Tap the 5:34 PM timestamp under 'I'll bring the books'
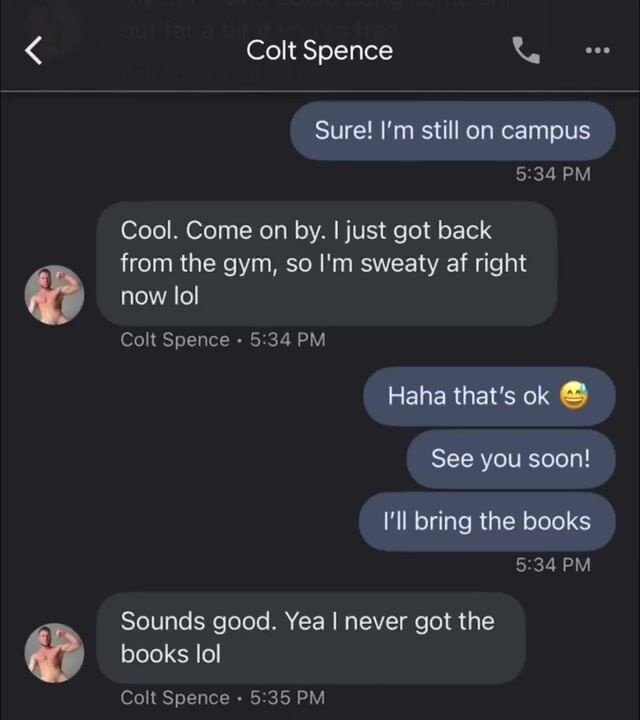This screenshot has width=640, height=720. pos(553,565)
